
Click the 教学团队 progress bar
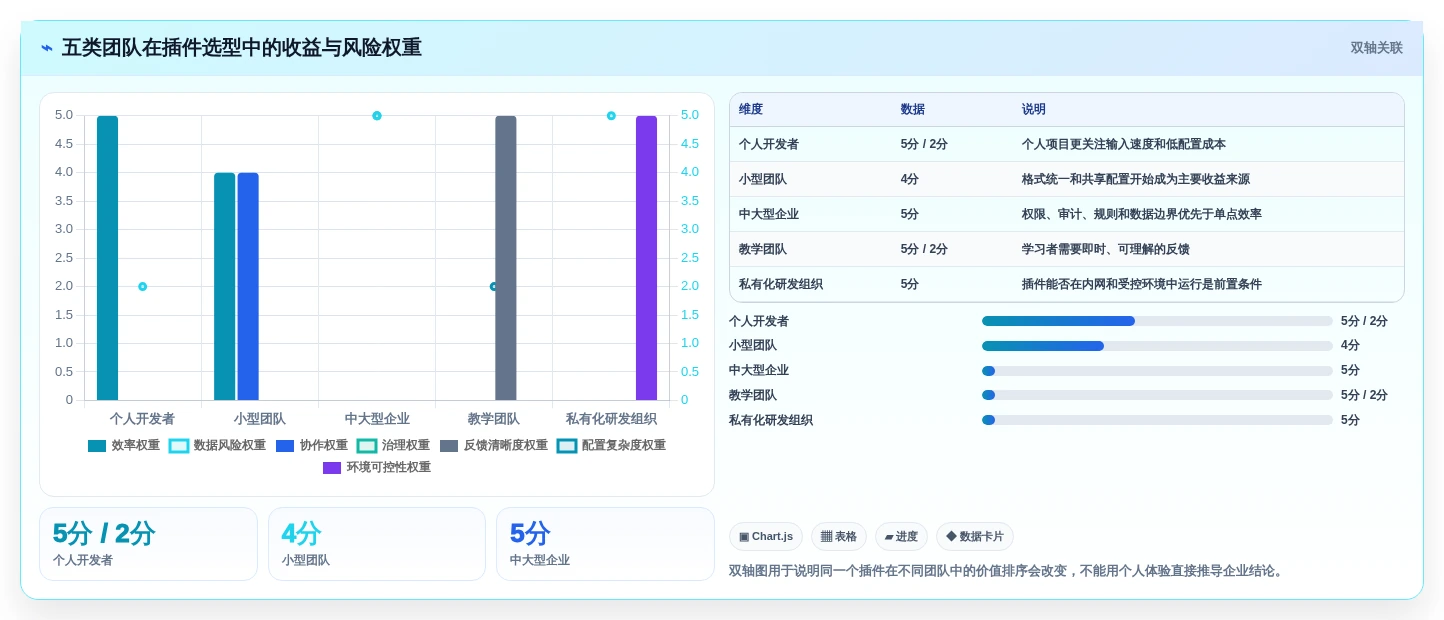click(1157, 395)
